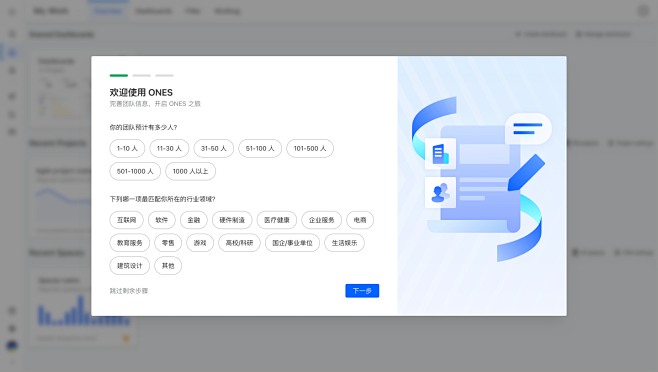
Task: Select the 国企/事业单位 industry option
Action: pyautogui.click(x=292, y=243)
